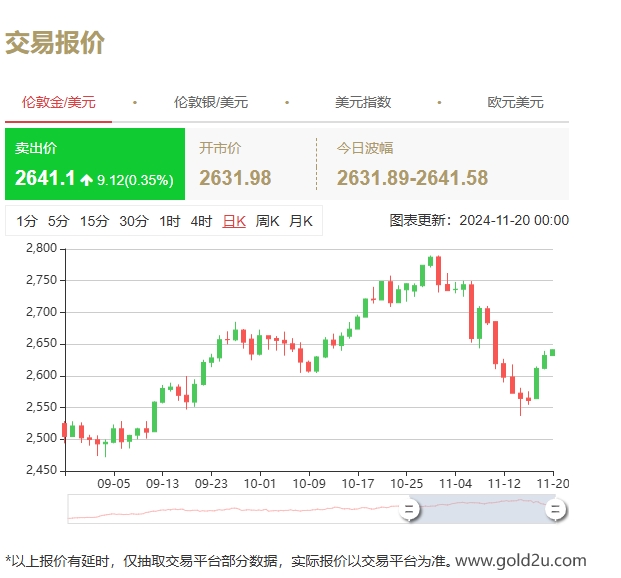
Task: Click the left range slider handle
Action: [x=409, y=509]
